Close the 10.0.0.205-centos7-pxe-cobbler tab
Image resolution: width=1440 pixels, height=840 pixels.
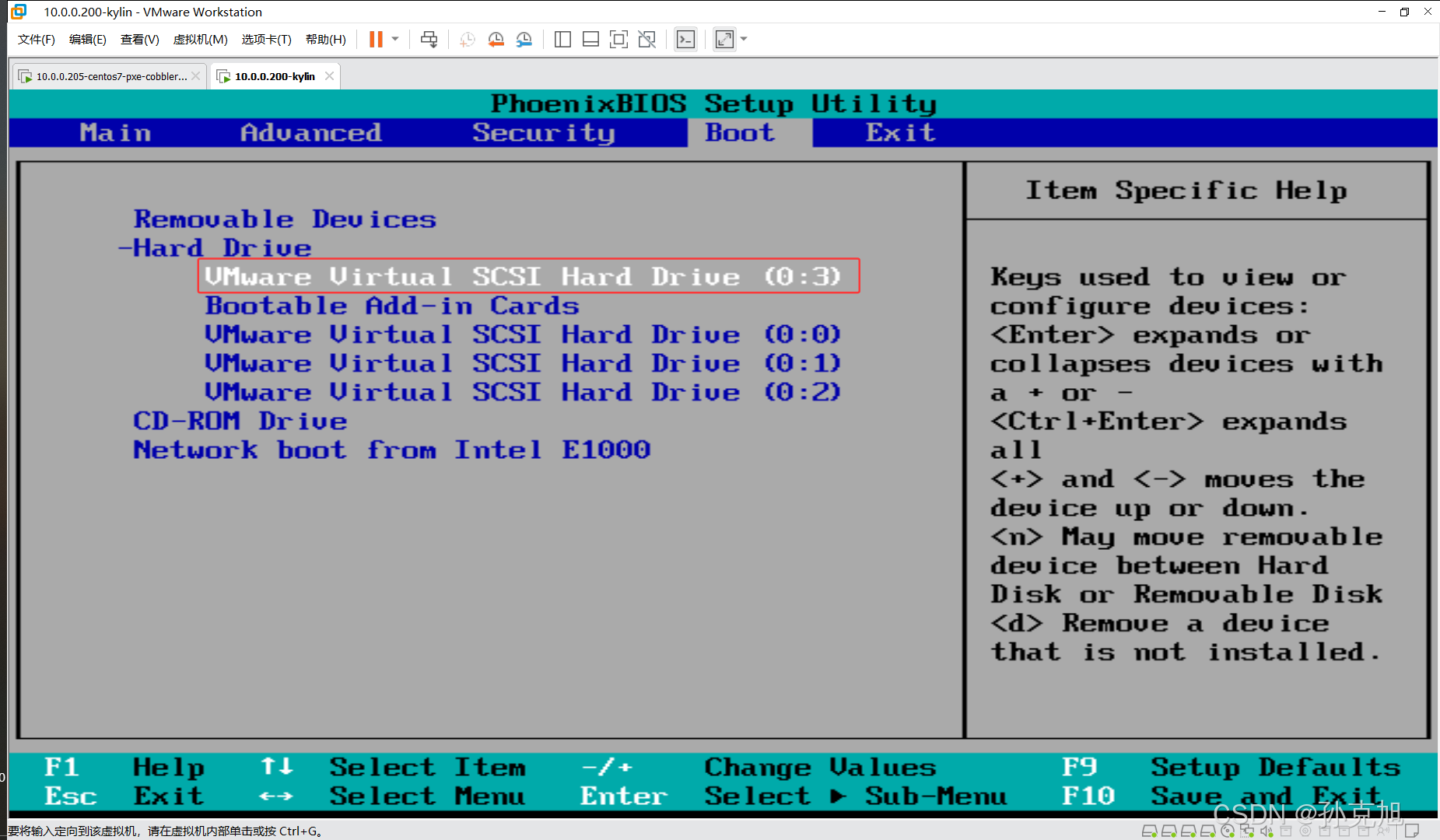click(196, 76)
